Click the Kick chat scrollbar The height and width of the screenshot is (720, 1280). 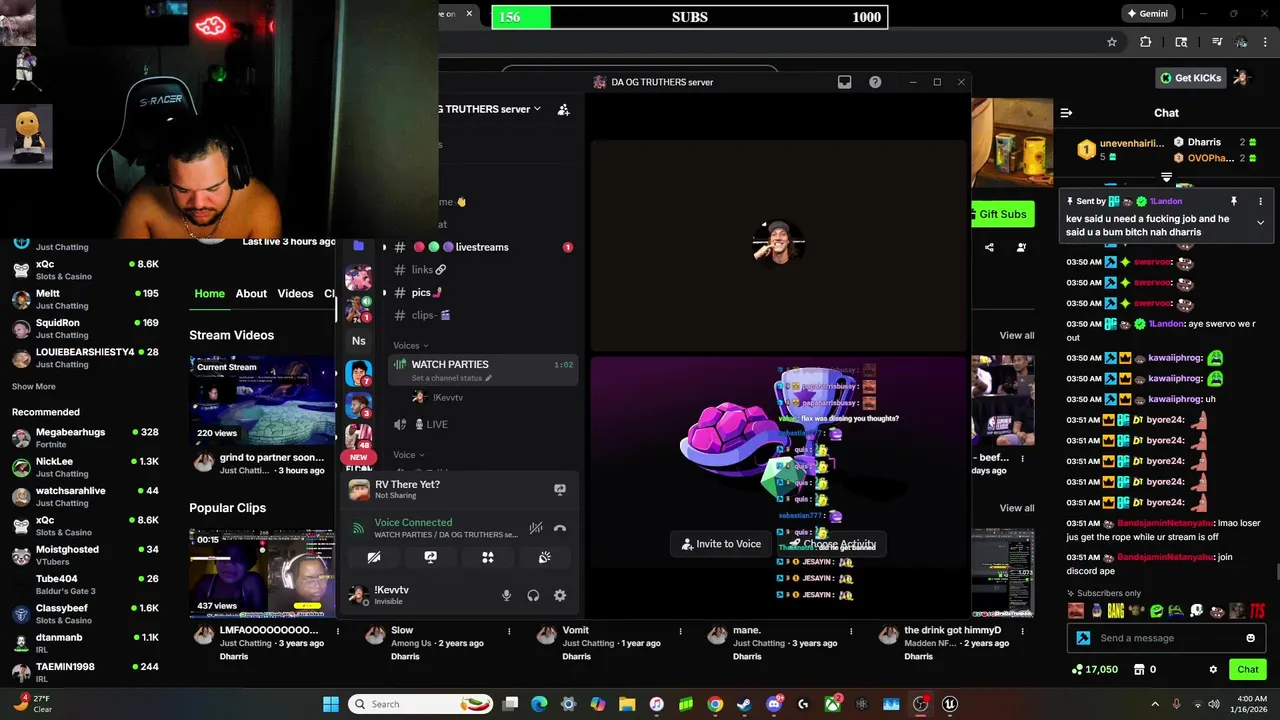click(1276, 572)
